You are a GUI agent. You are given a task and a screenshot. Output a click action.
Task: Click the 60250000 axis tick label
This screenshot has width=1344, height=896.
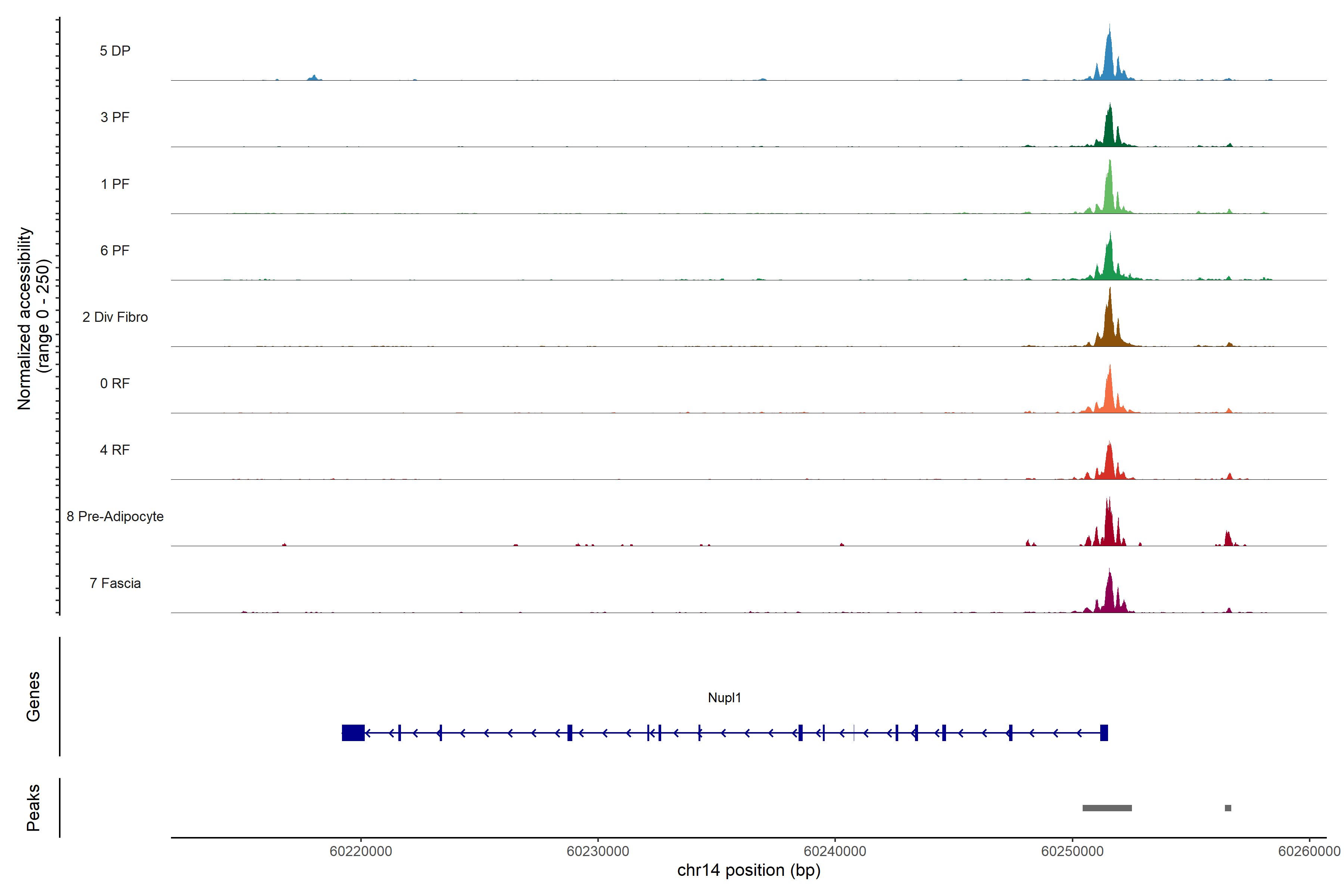click(x=1072, y=852)
